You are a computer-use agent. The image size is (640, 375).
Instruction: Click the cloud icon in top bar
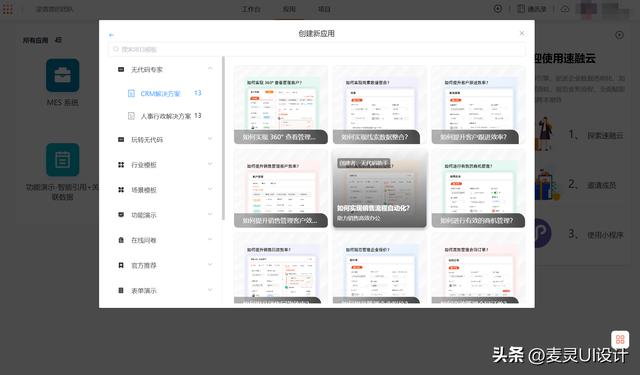tap(565, 9)
